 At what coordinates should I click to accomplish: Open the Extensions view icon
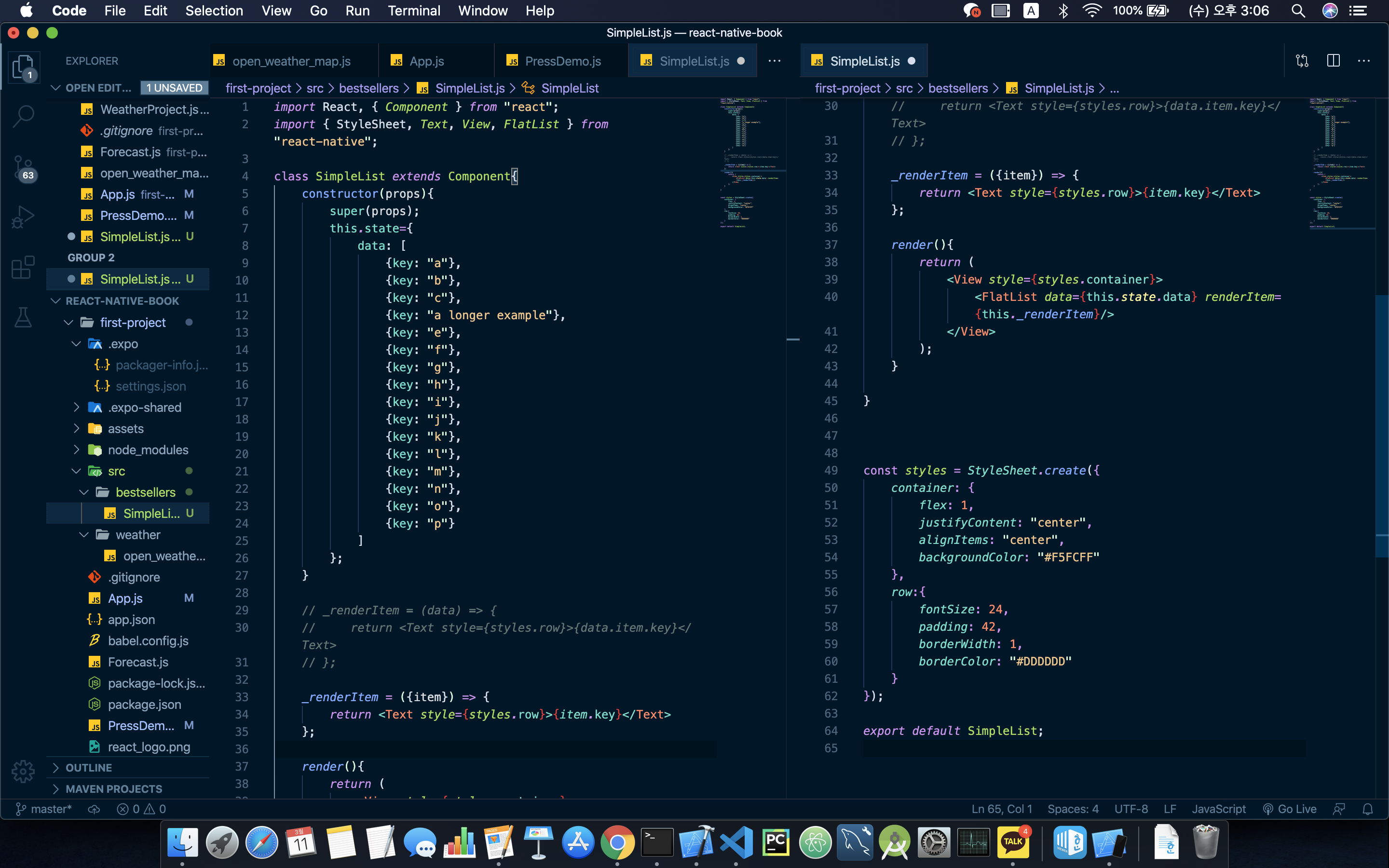pyautogui.click(x=23, y=268)
